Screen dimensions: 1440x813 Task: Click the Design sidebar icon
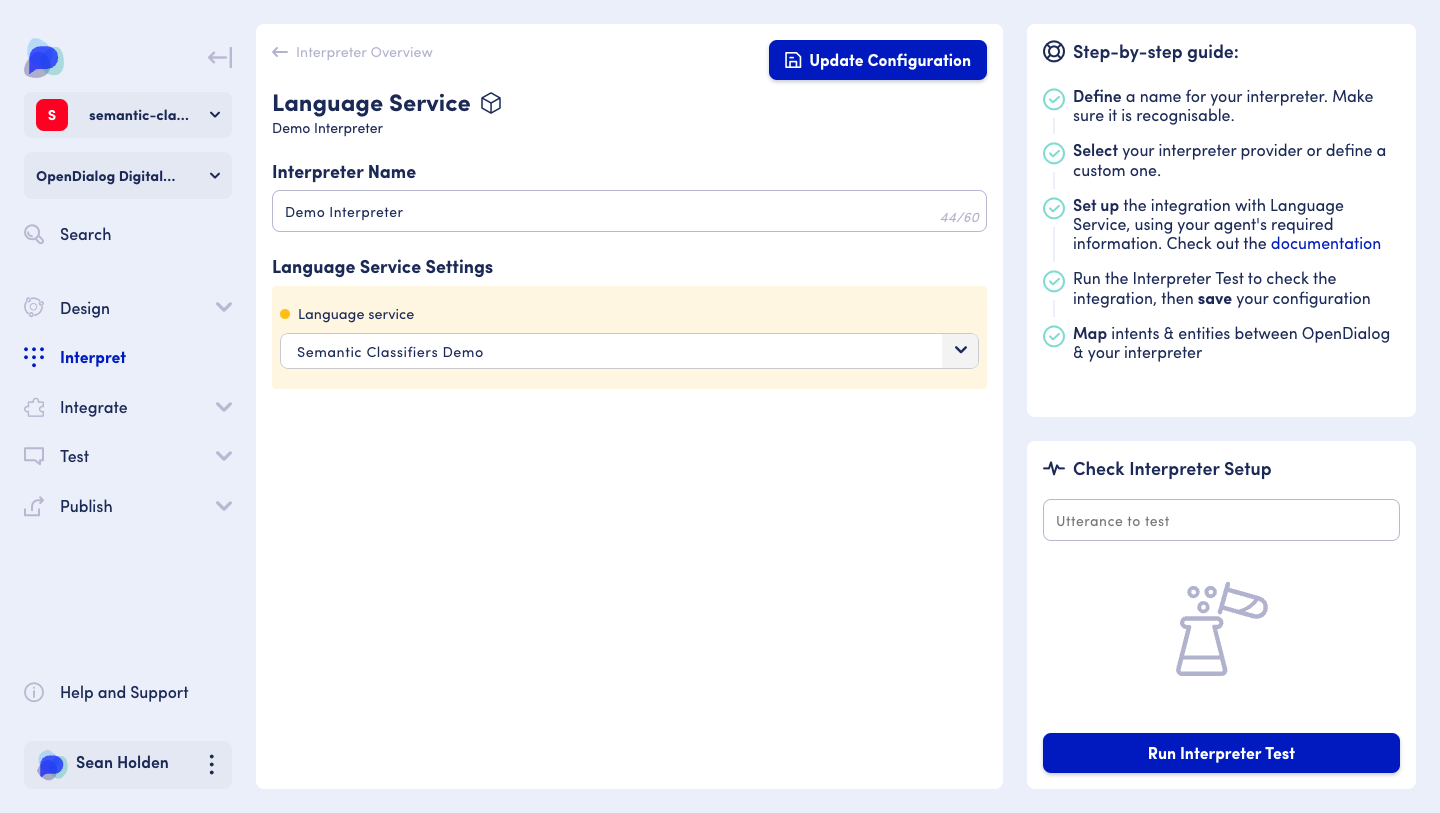[34, 308]
